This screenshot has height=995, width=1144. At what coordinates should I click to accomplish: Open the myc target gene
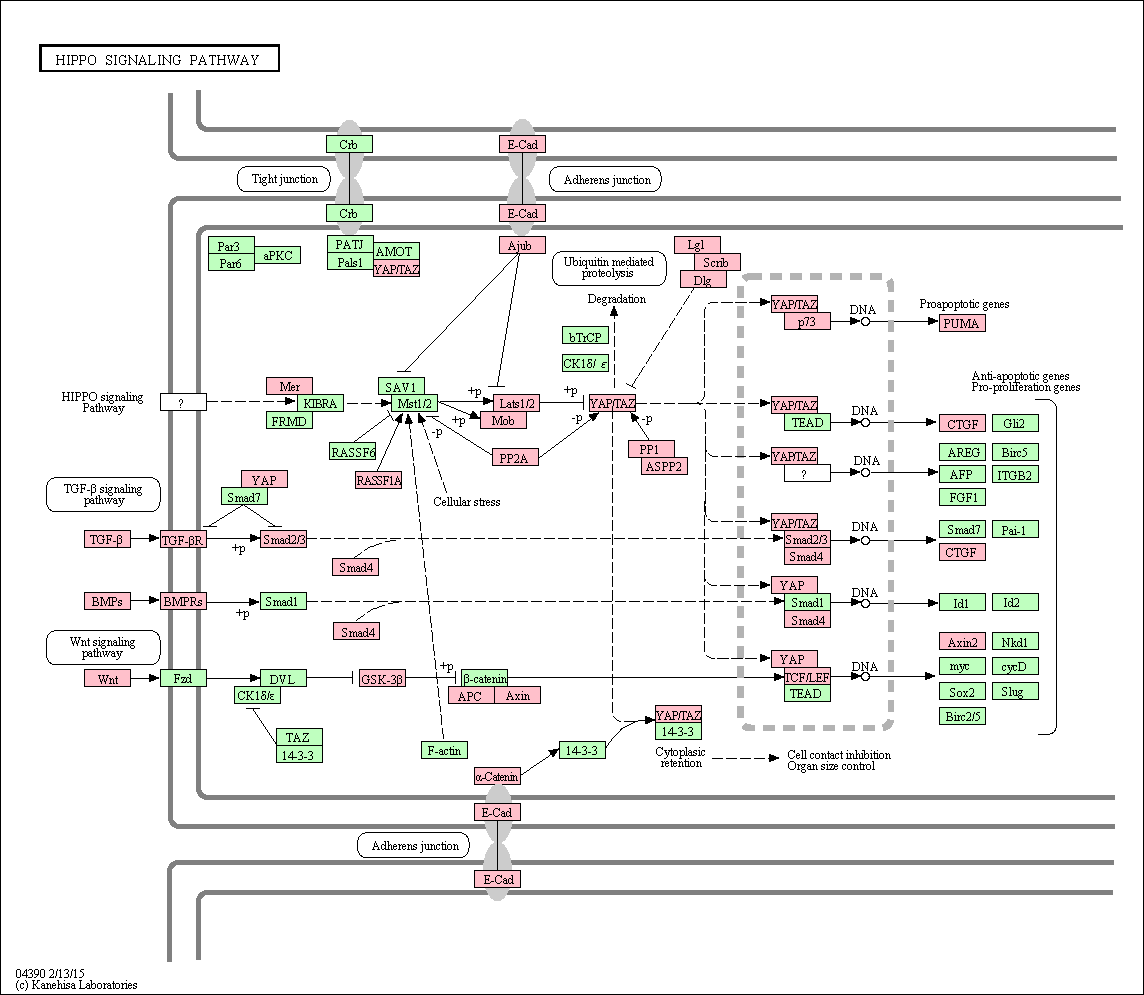pyautogui.click(x=963, y=667)
